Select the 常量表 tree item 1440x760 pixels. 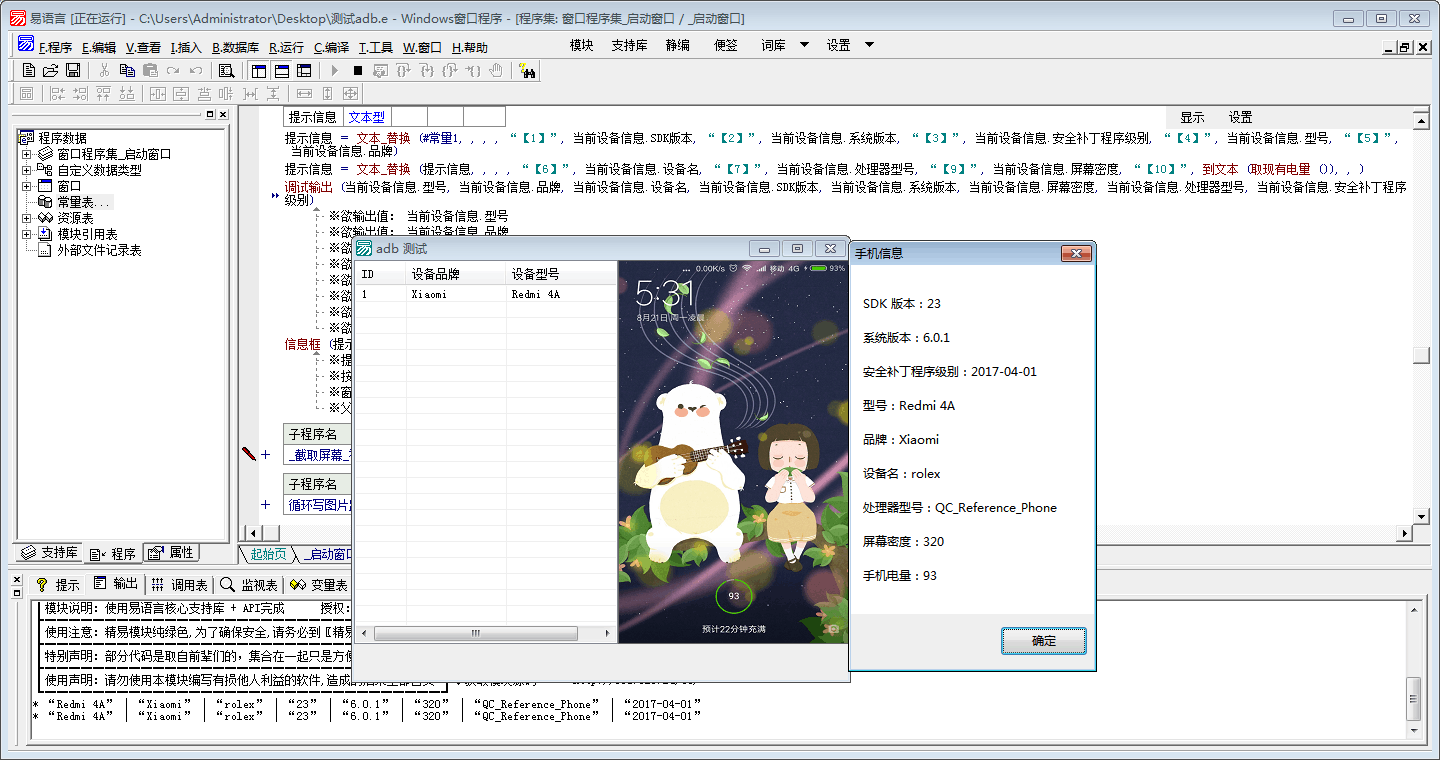pos(84,202)
